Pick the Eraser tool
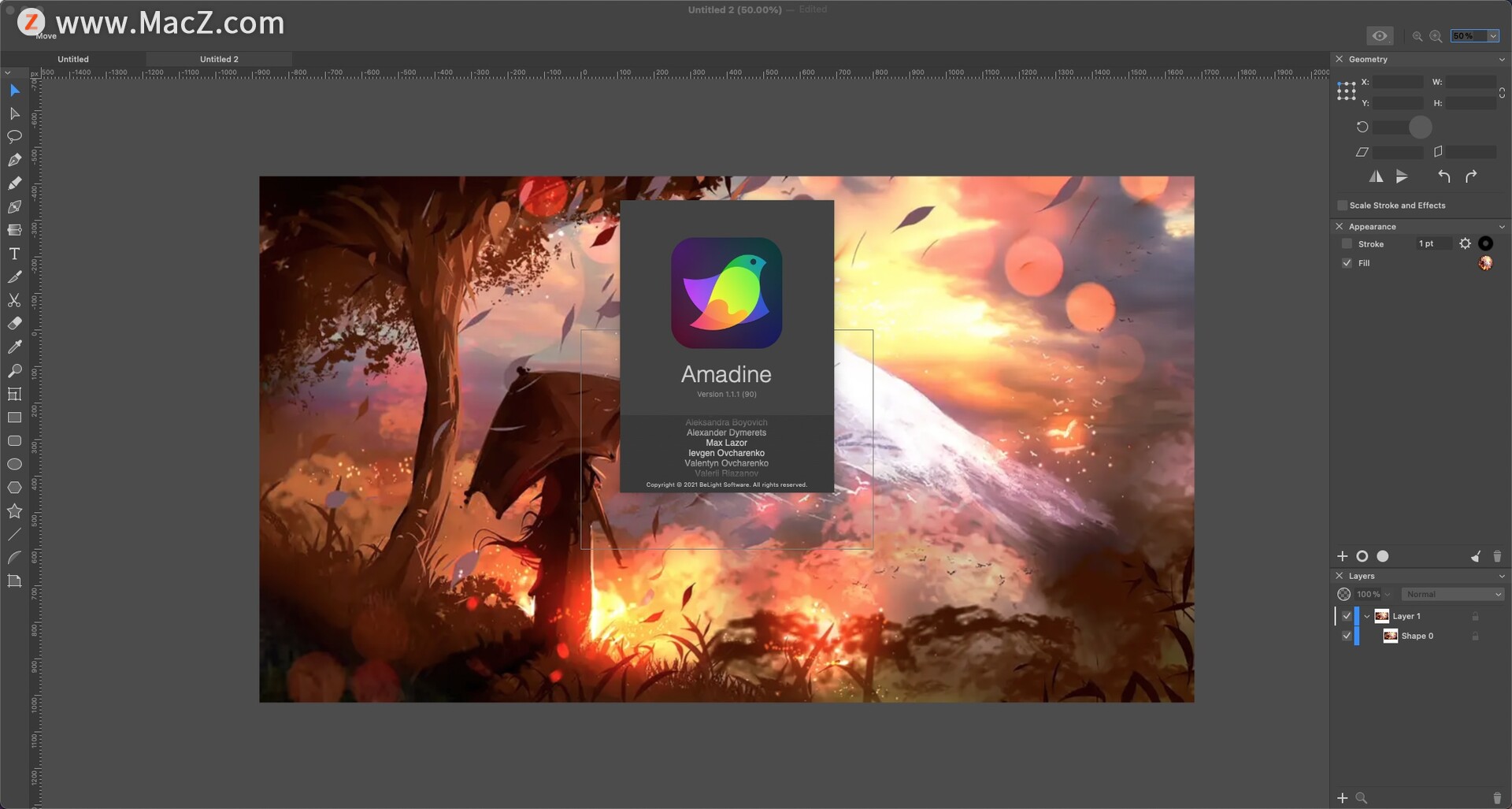 pos(14,324)
